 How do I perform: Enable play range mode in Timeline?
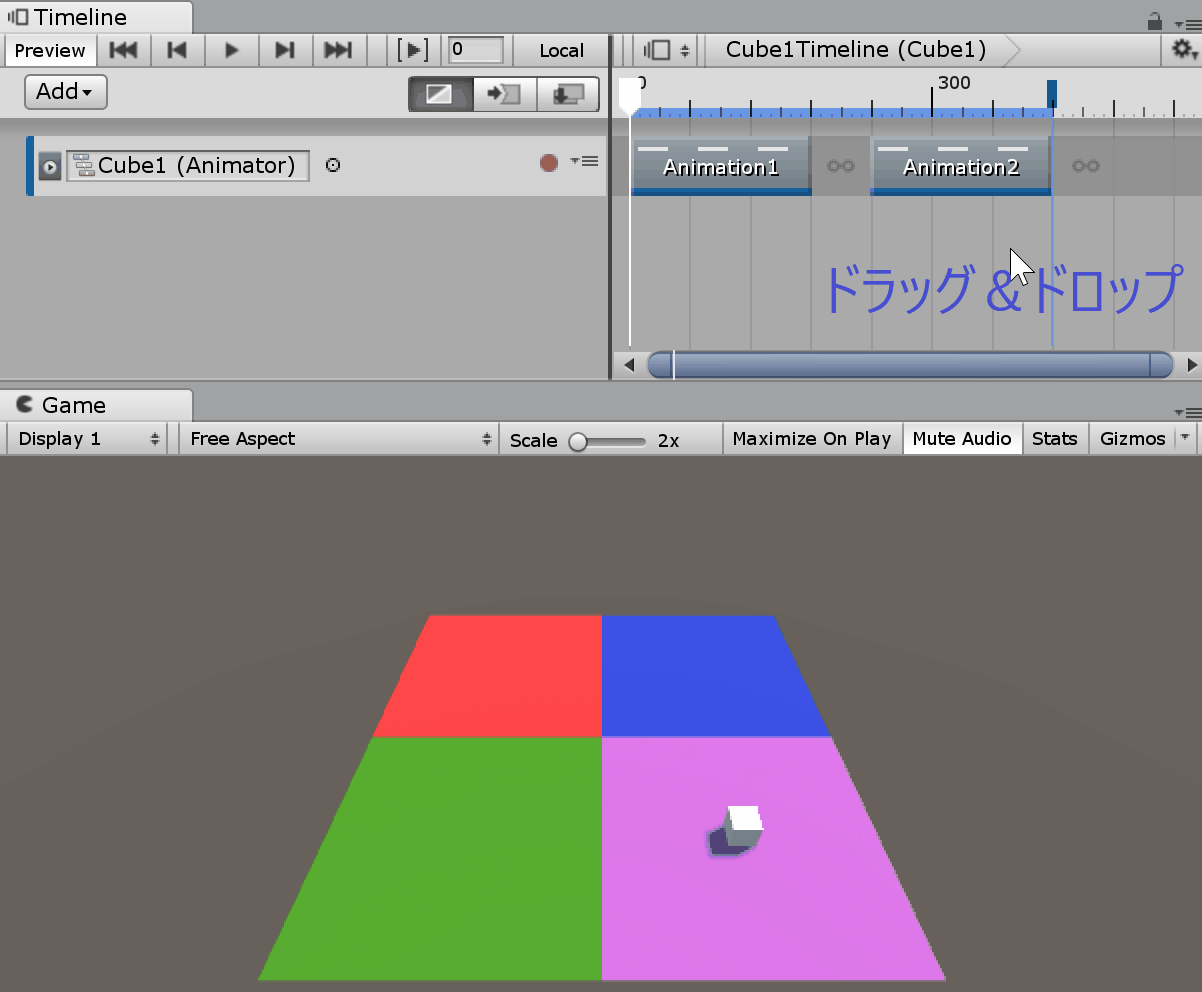point(413,50)
